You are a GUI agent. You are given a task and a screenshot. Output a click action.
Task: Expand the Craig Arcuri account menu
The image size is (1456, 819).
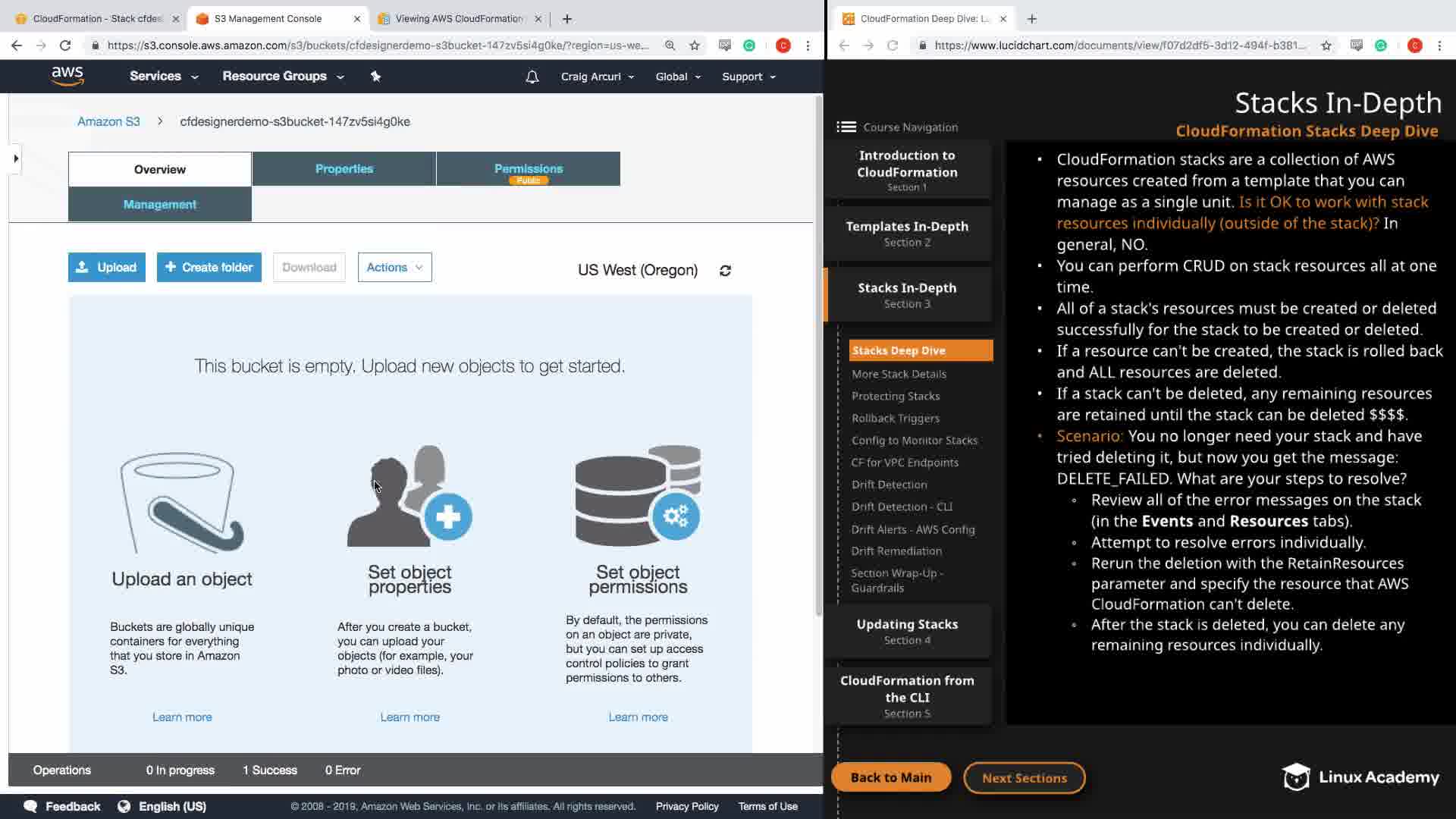(598, 77)
